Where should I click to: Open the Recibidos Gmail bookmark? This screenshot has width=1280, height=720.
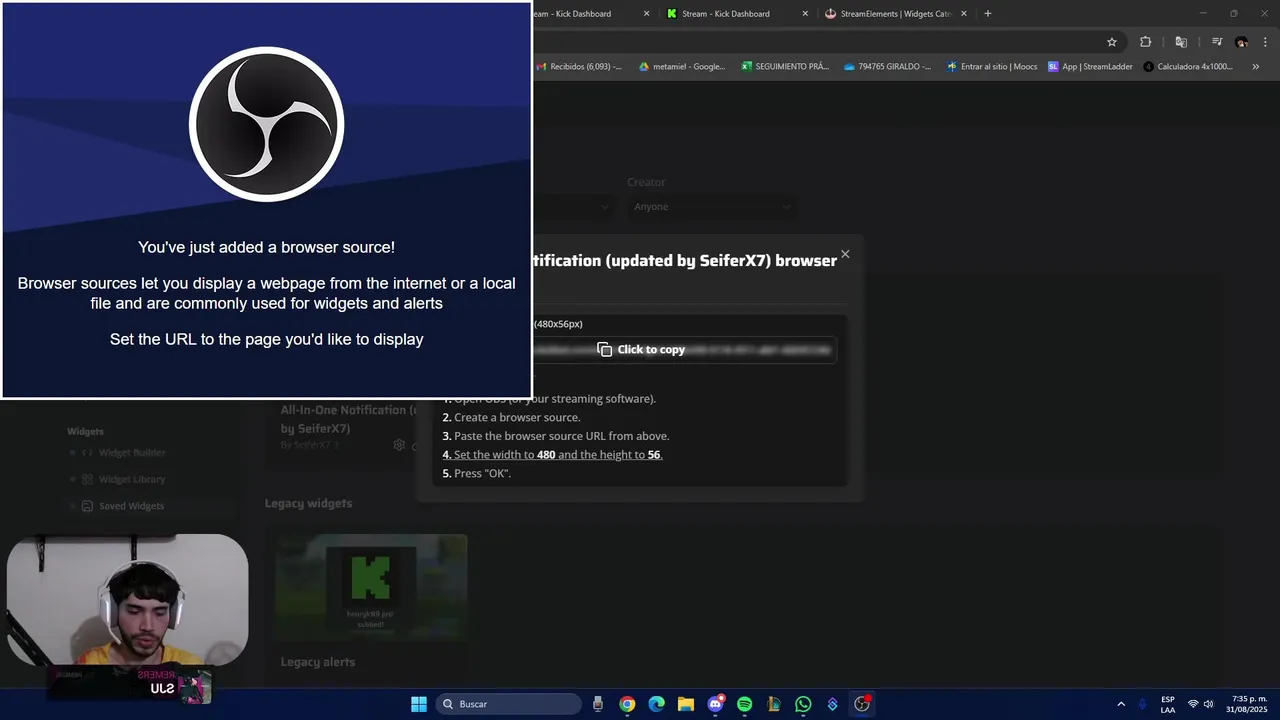click(579, 67)
